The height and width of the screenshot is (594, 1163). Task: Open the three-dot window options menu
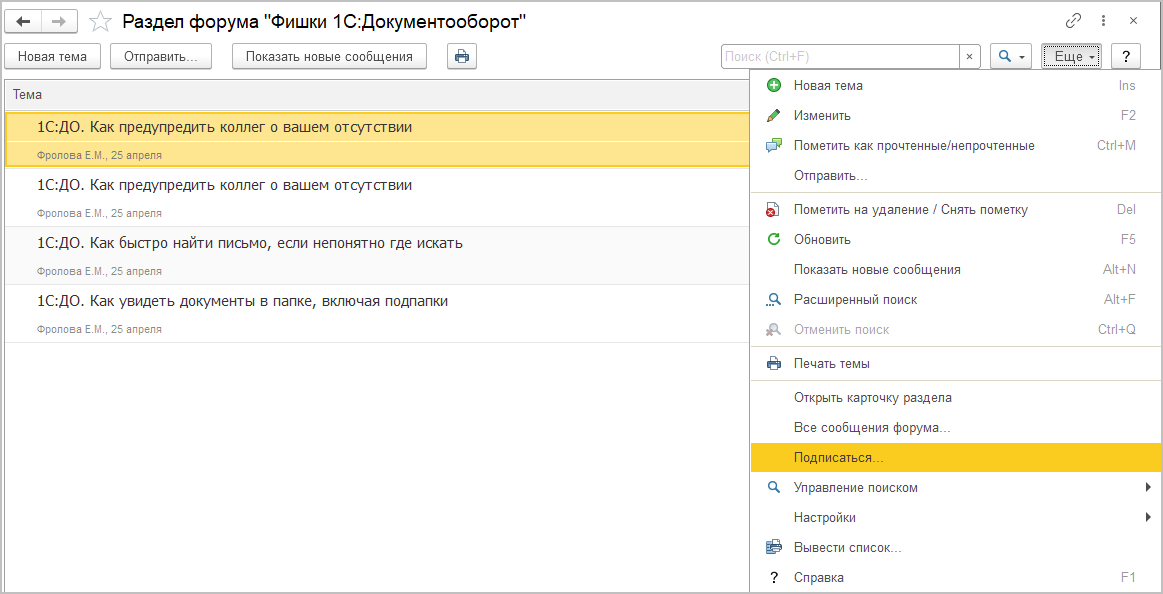click(1103, 20)
